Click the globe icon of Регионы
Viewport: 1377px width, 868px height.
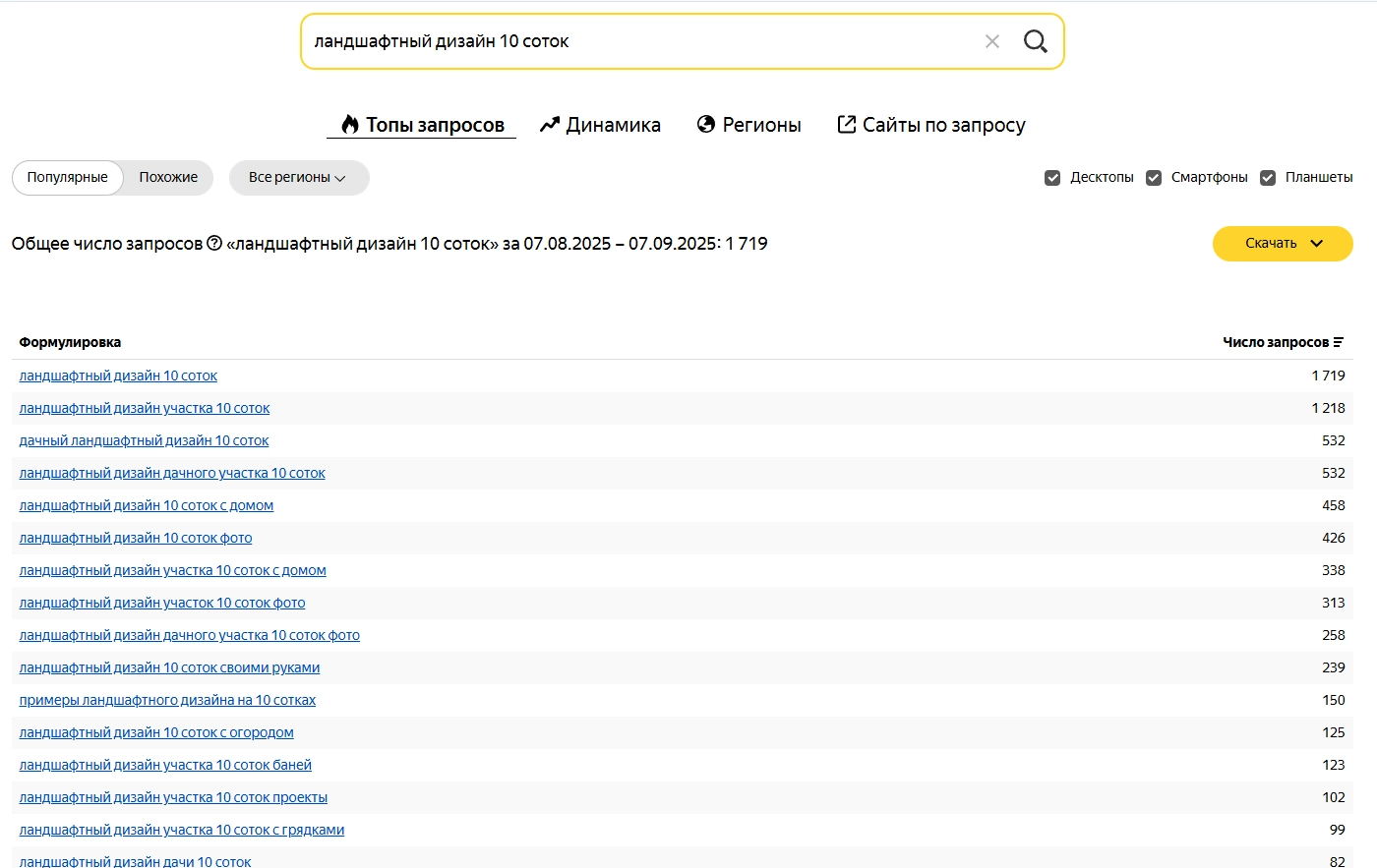coord(706,124)
